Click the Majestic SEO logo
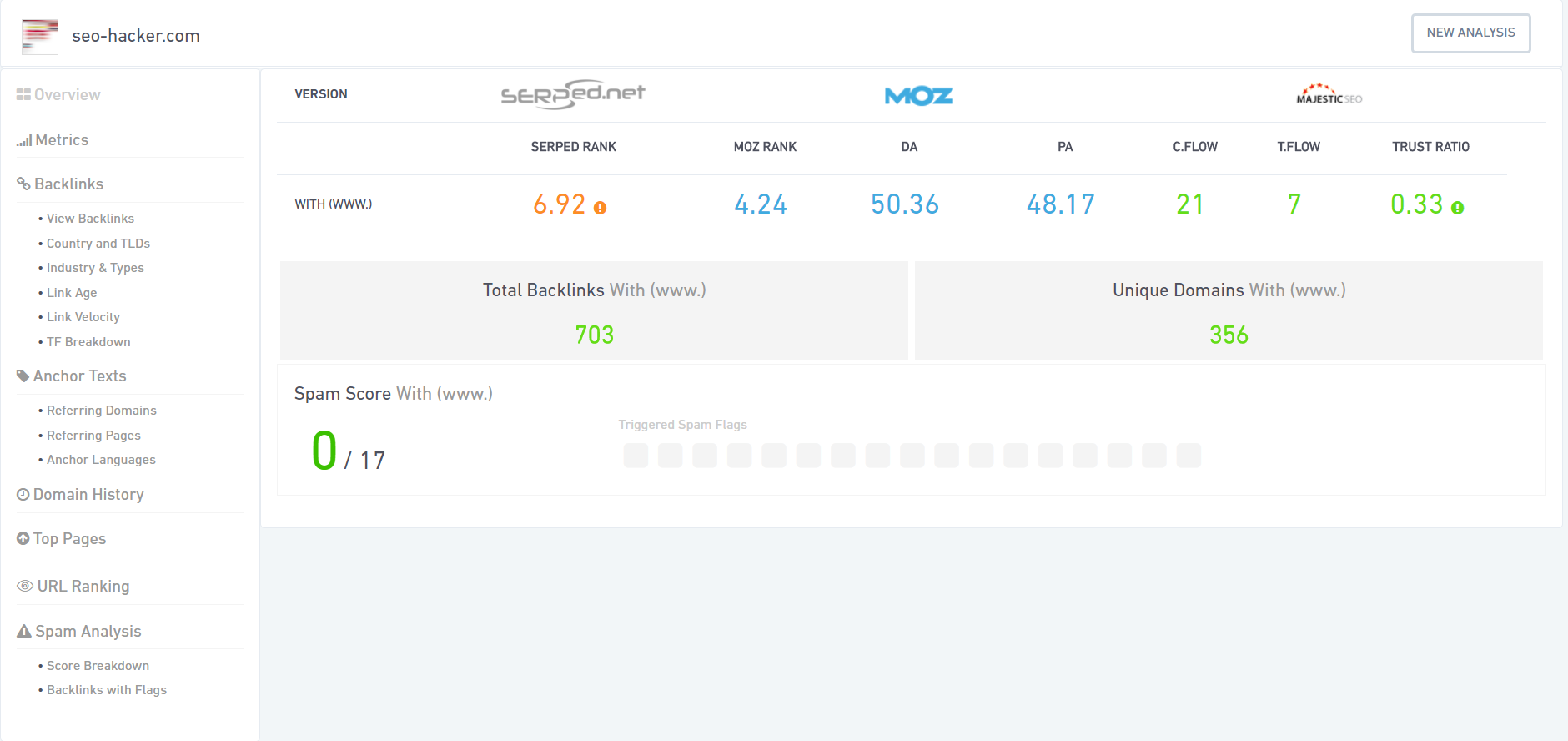 click(1329, 94)
